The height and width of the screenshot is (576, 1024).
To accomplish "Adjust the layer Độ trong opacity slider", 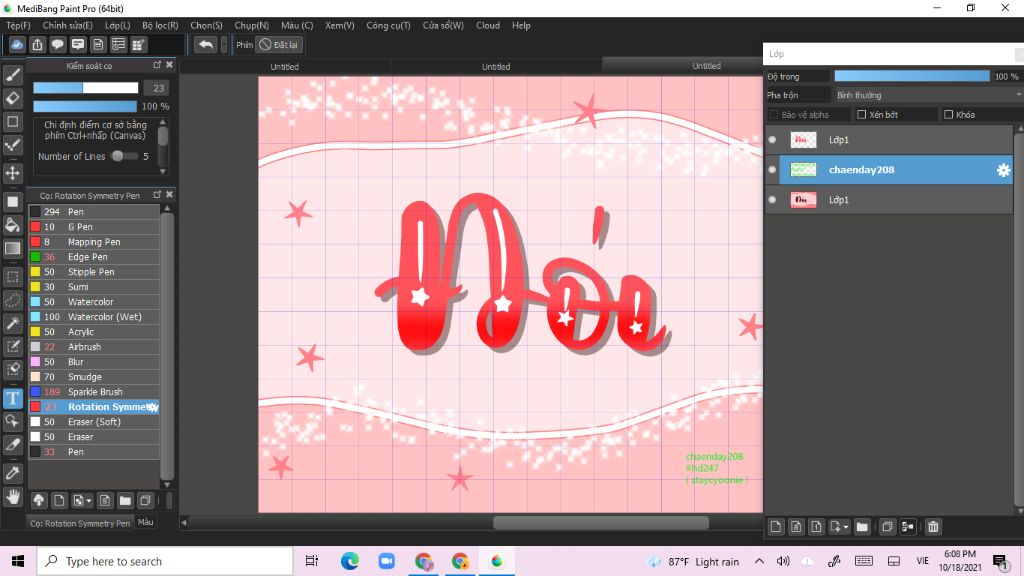I will (x=912, y=76).
